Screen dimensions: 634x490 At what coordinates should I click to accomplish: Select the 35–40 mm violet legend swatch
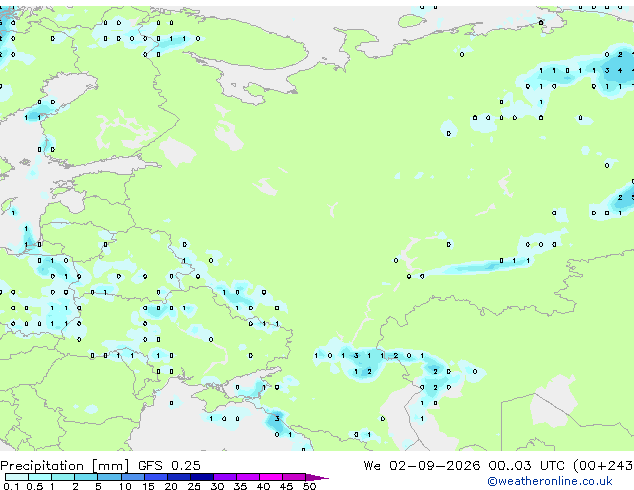click(x=247, y=477)
